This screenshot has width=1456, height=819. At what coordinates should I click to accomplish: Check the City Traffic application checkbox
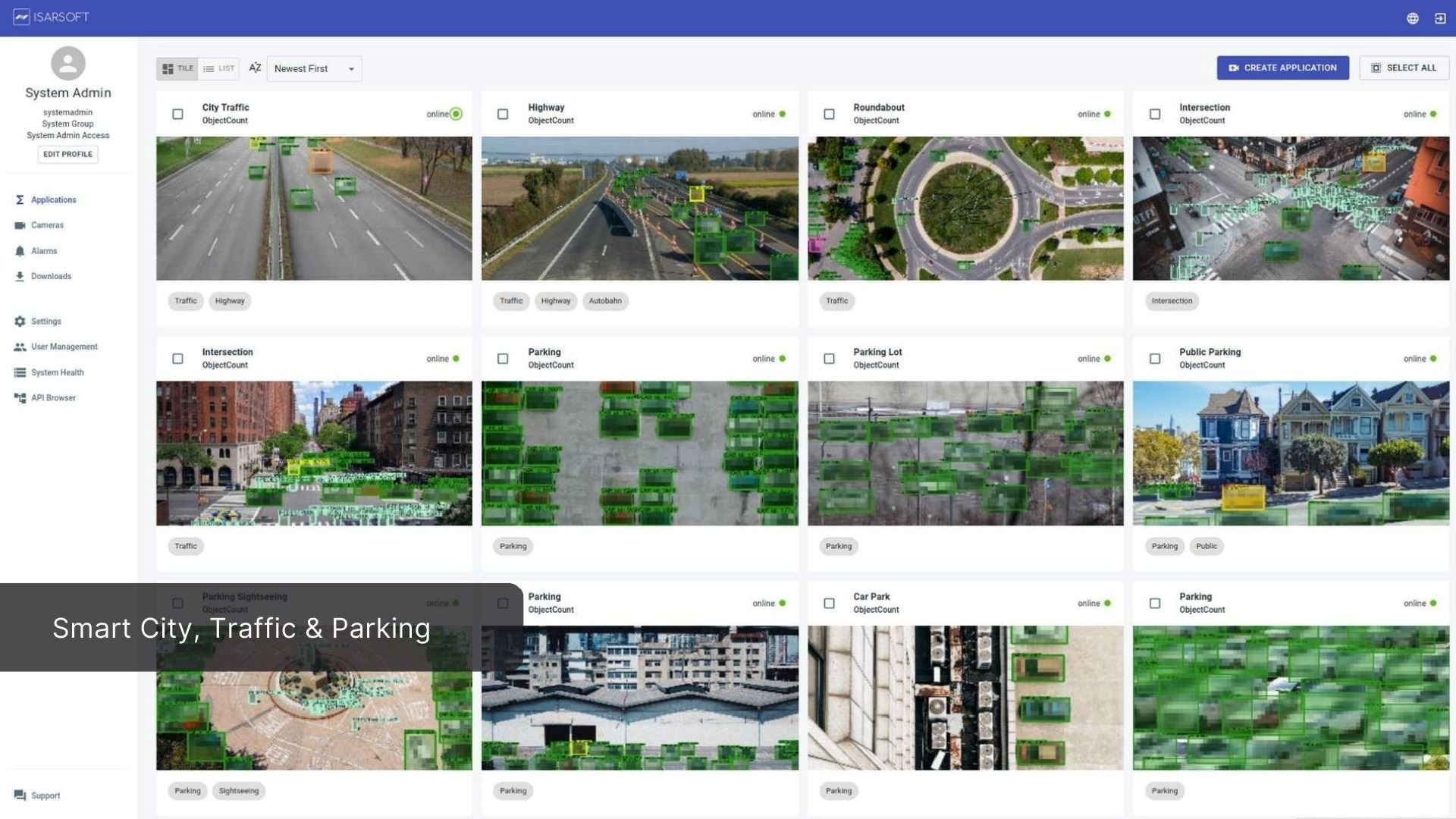pos(177,114)
